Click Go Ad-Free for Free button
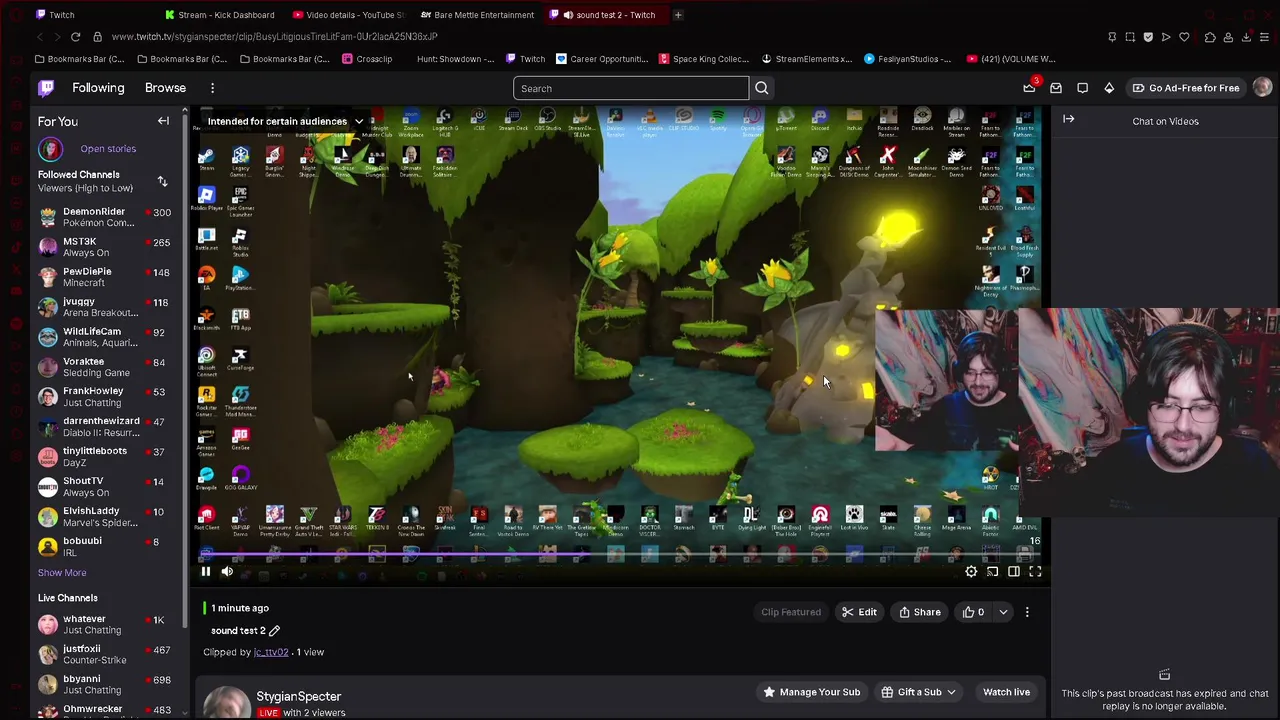Screen dimensions: 1280x720 (x=1185, y=88)
